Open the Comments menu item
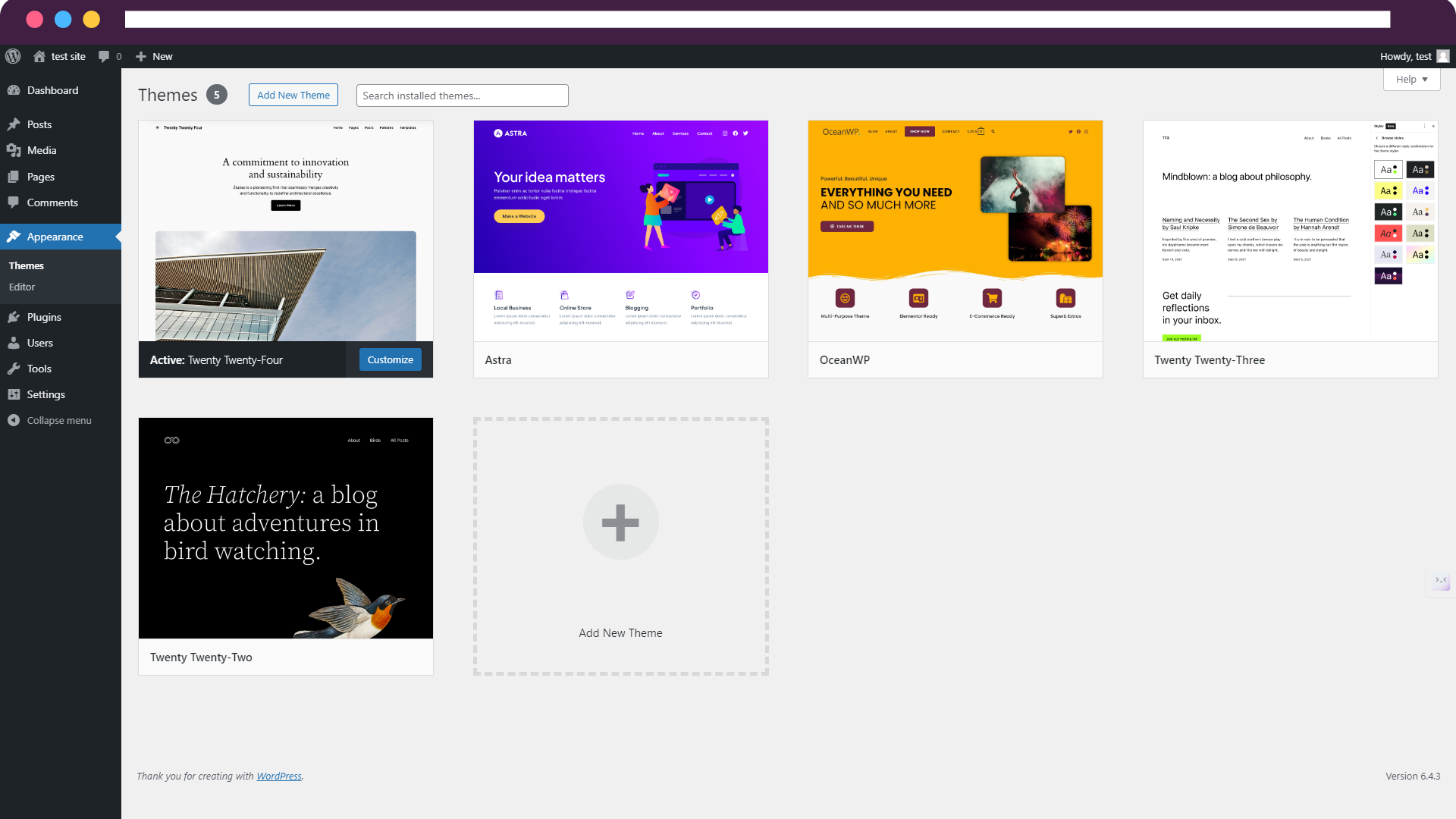1456x819 pixels. point(61,202)
